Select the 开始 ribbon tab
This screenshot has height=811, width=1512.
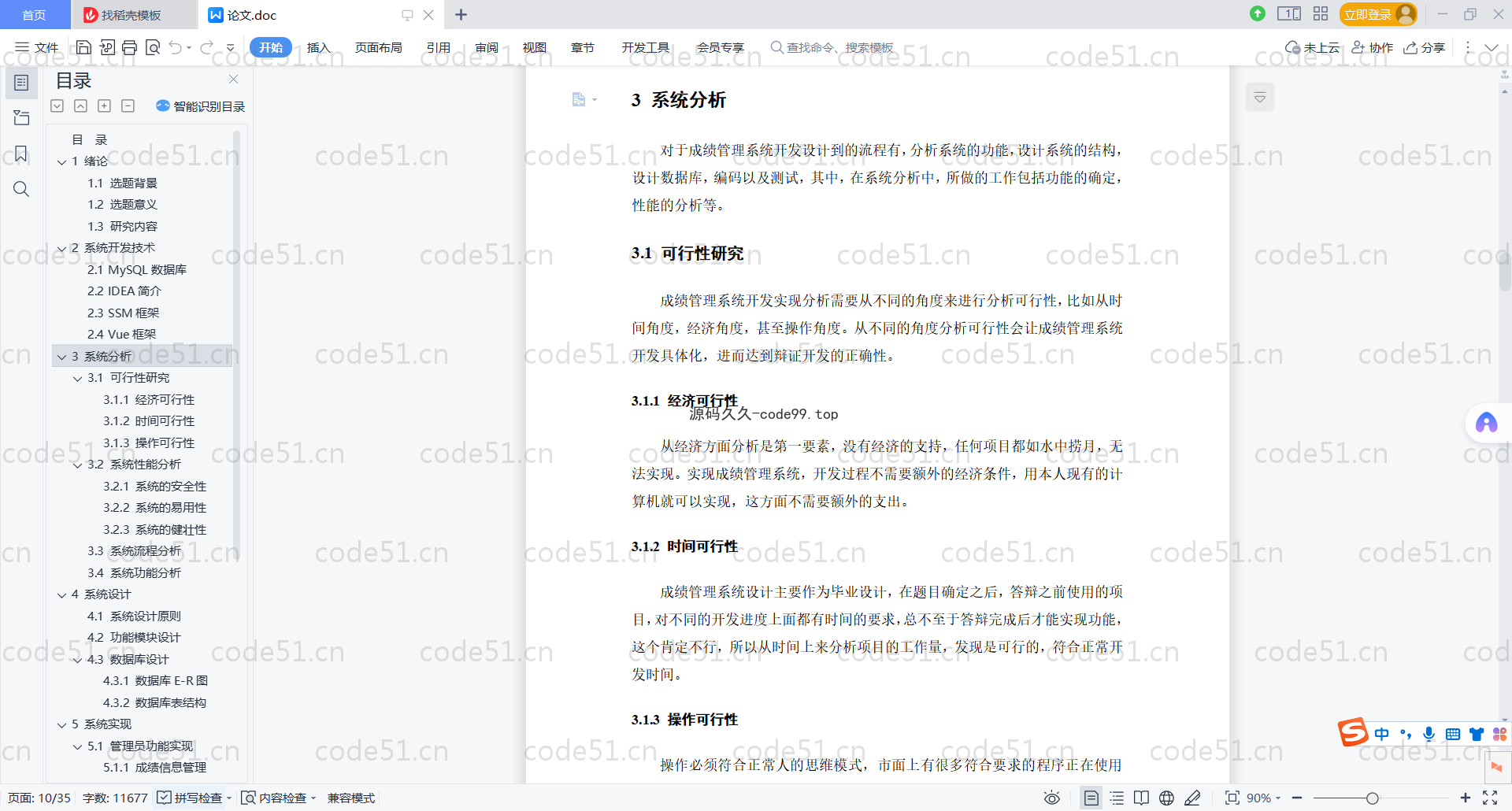(271, 47)
